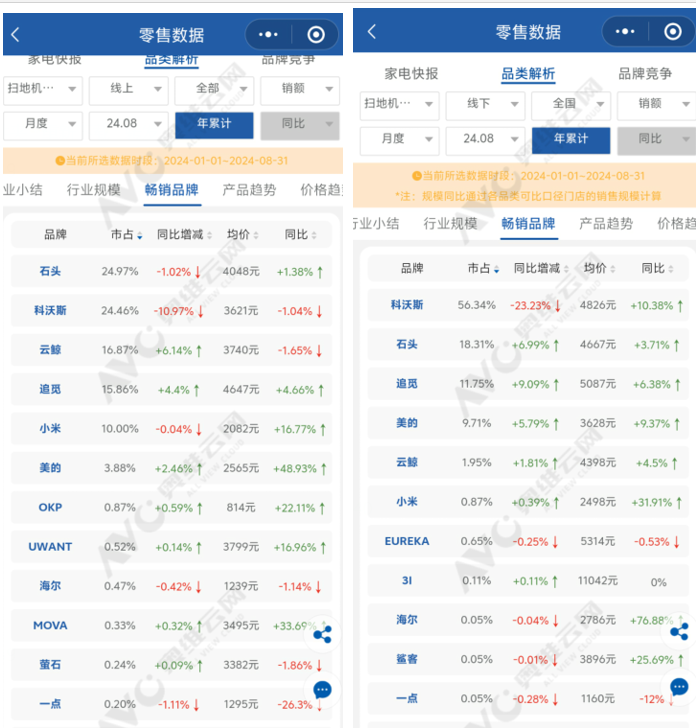Click 11042元 average price cell
The width and height of the screenshot is (696, 728).
point(598,581)
